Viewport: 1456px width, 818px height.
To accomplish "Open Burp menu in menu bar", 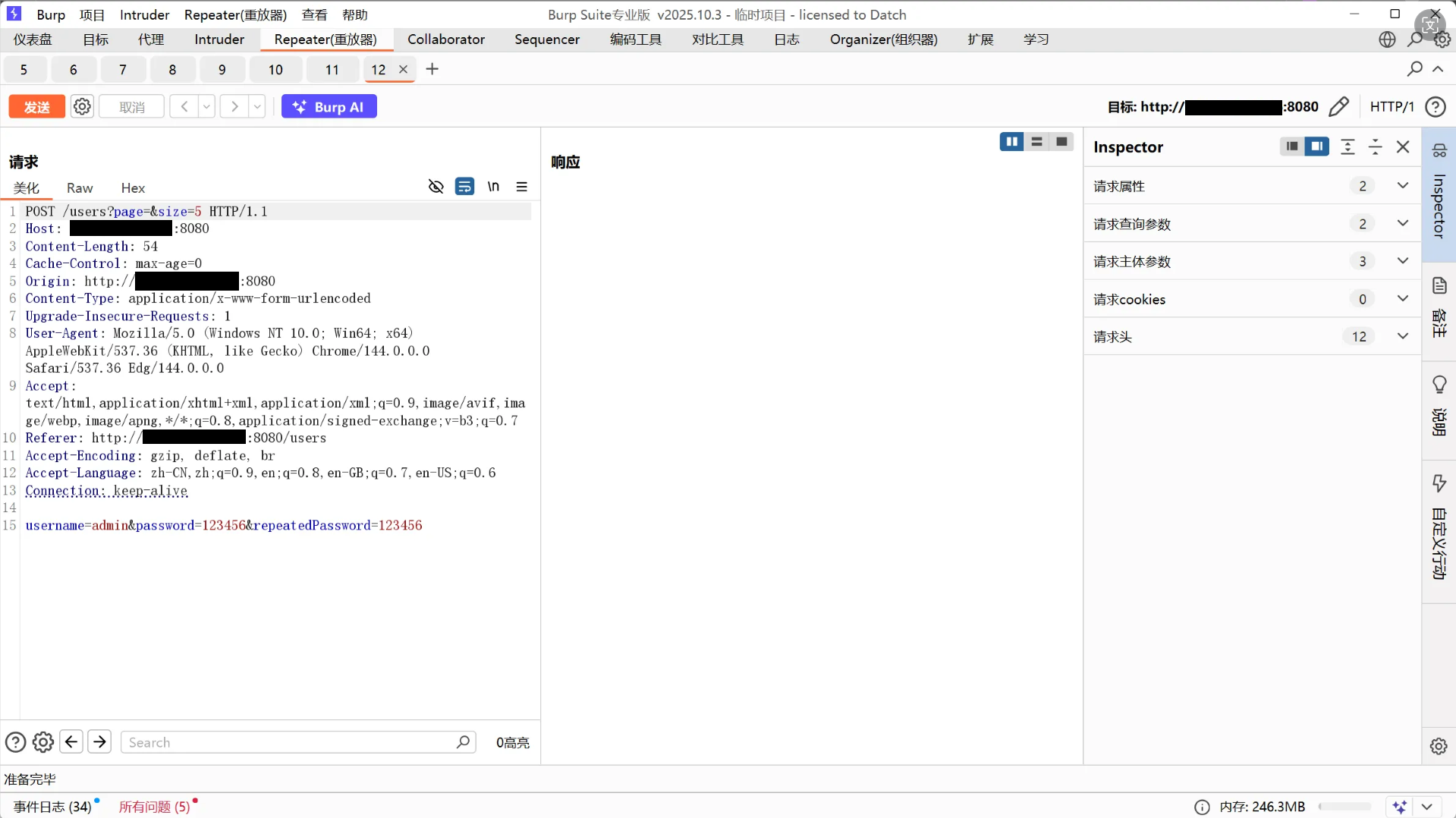I will 51,14.
